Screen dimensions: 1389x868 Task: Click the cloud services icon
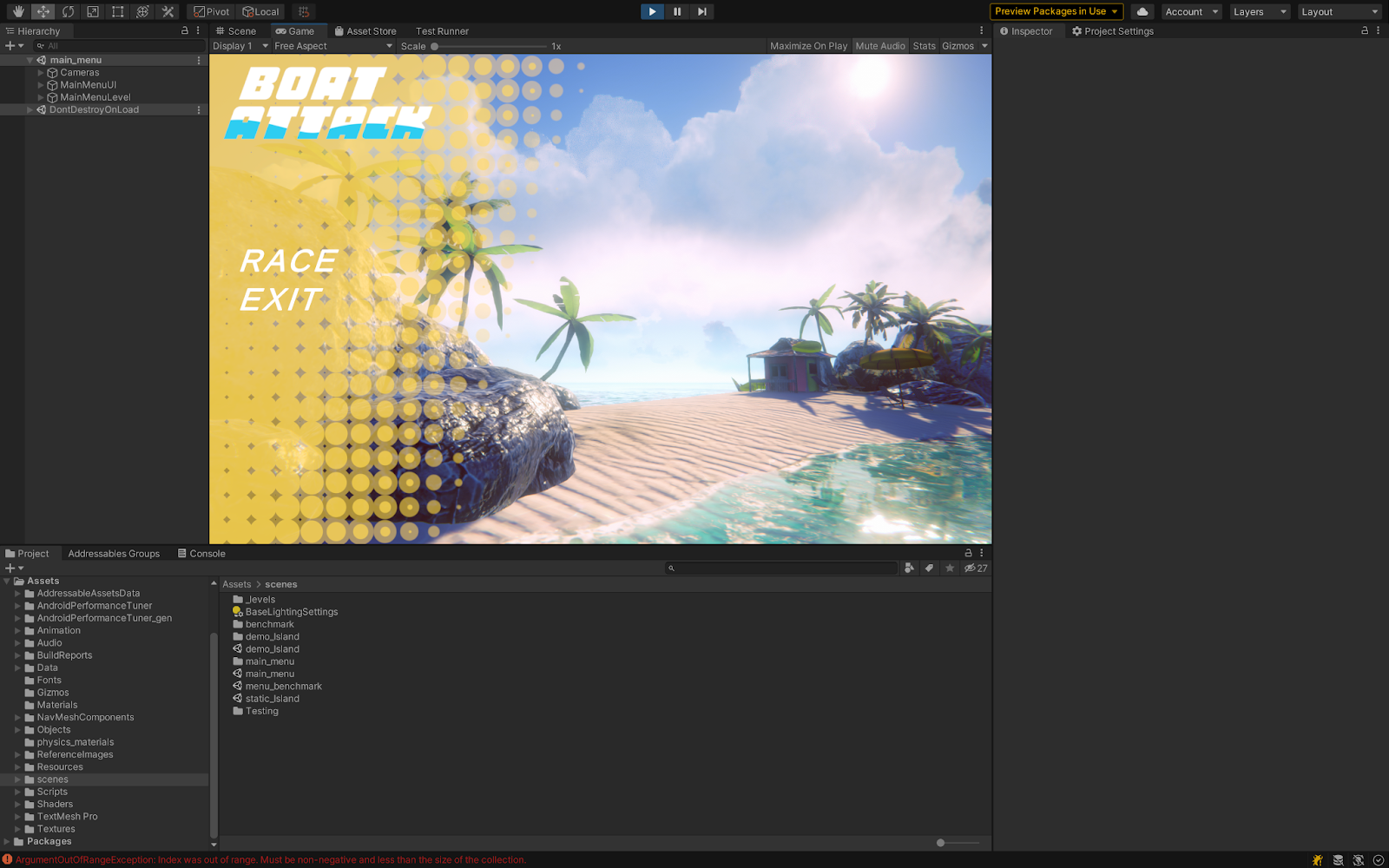[x=1142, y=11]
